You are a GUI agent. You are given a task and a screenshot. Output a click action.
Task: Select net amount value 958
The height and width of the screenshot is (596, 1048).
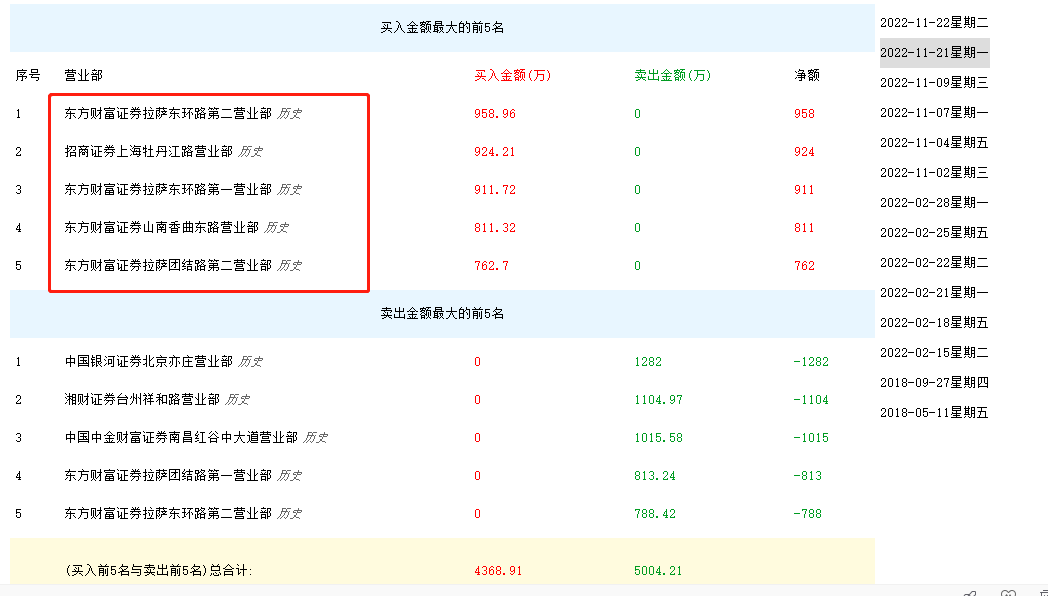coord(804,114)
